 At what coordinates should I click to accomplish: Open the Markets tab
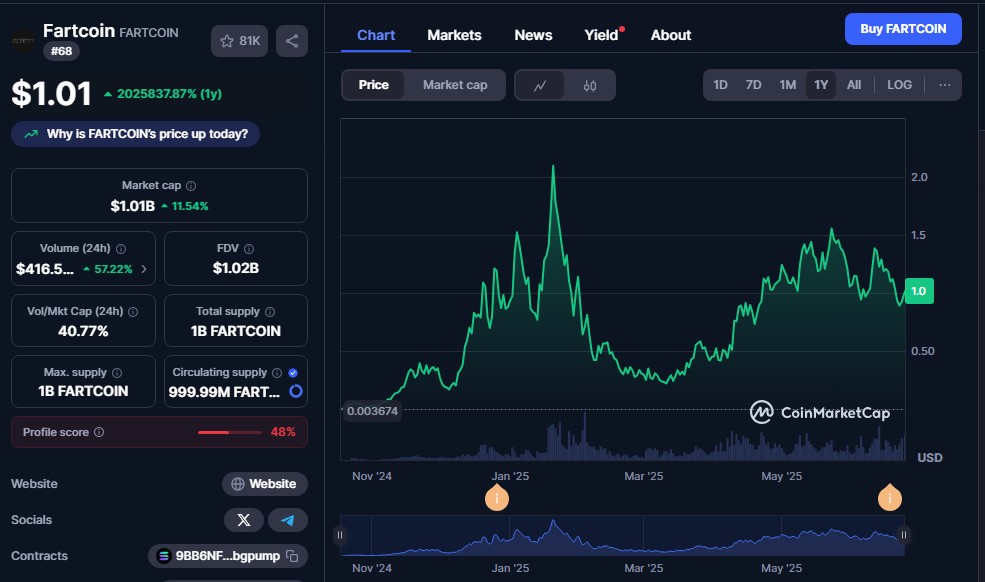click(x=454, y=35)
